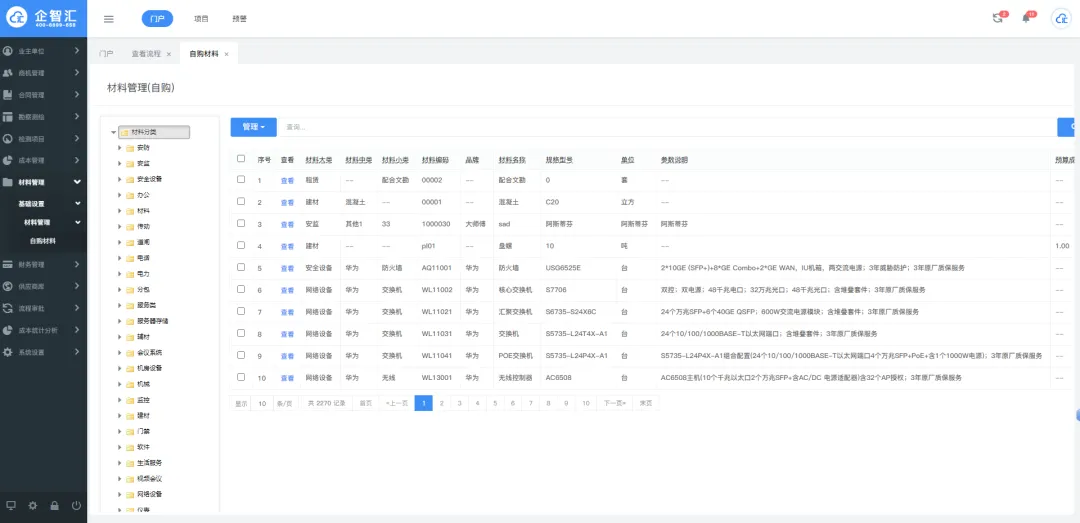Expand the 视频会议 tree node arrow

[x=120, y=479]
